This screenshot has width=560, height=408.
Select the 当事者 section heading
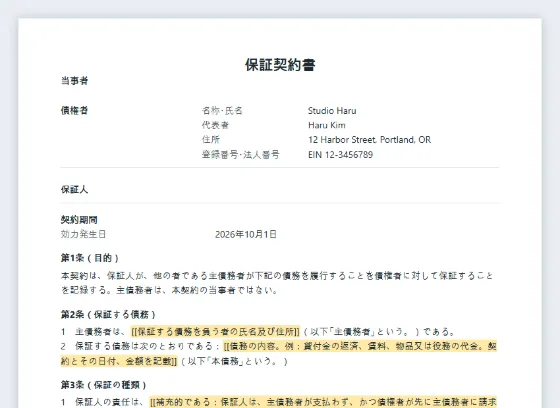(x=74, y=81)
